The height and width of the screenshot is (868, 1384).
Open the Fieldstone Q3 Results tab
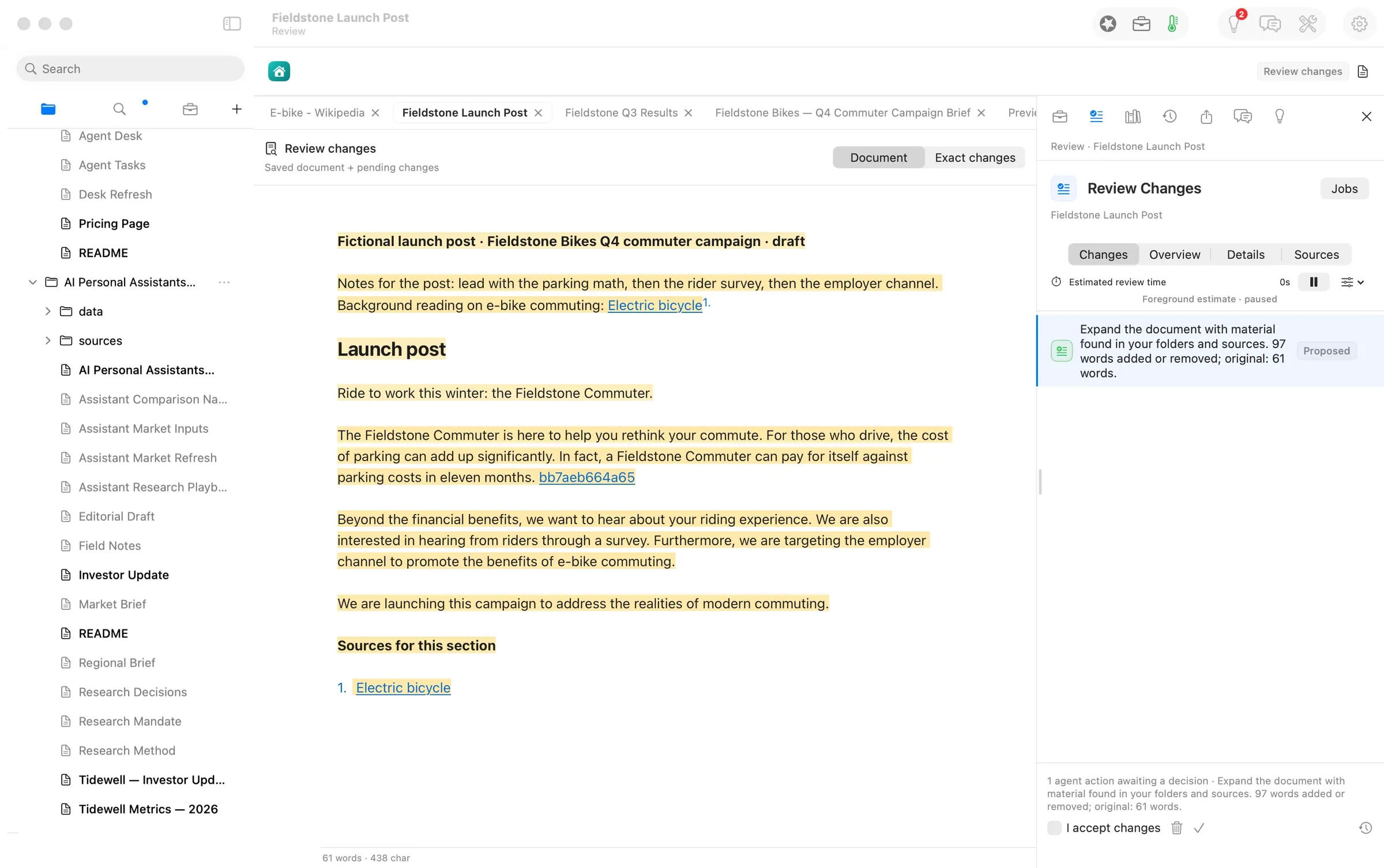tap(621, 112)
